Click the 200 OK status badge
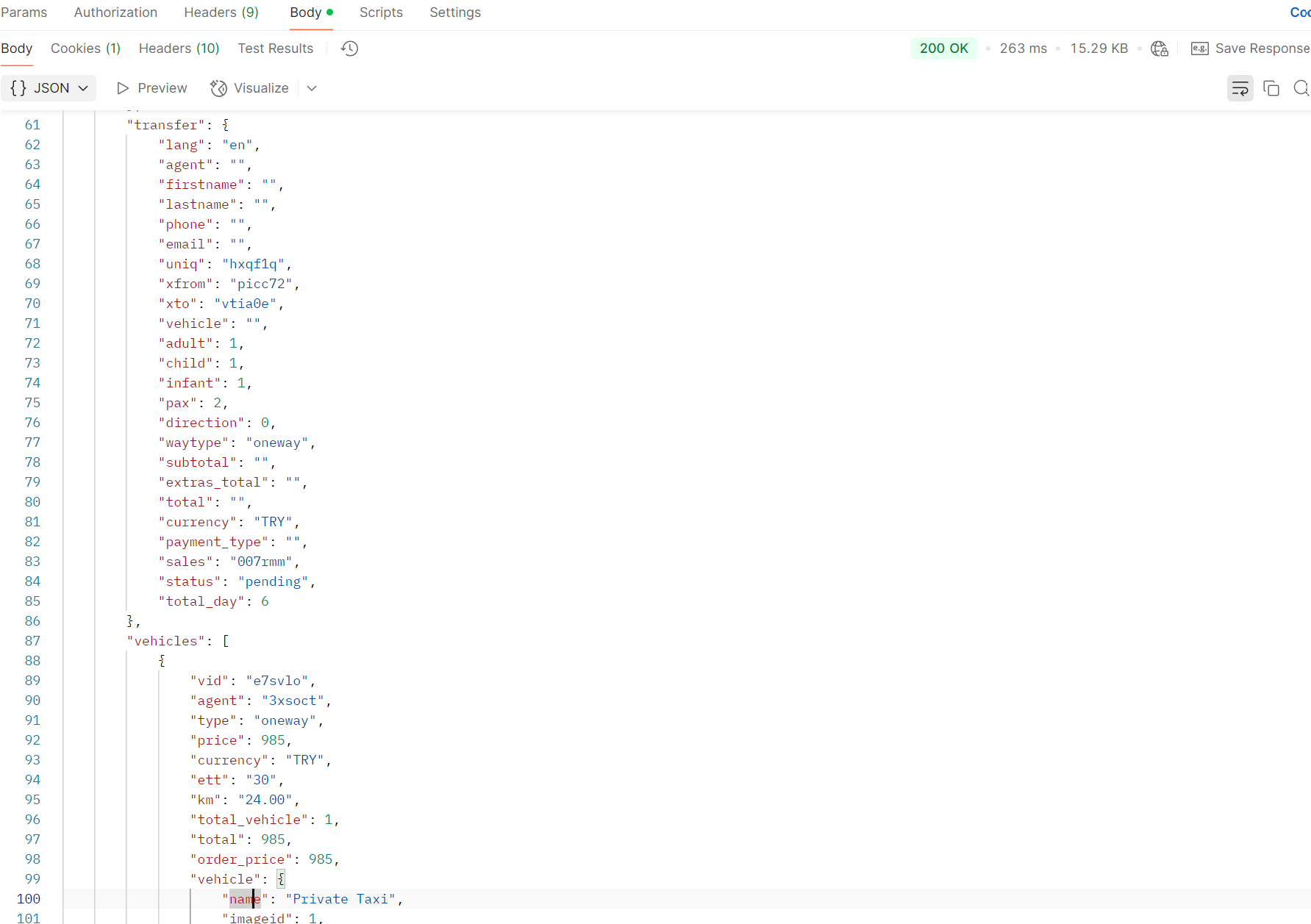The image size is (1311, 924). (943, 49)
